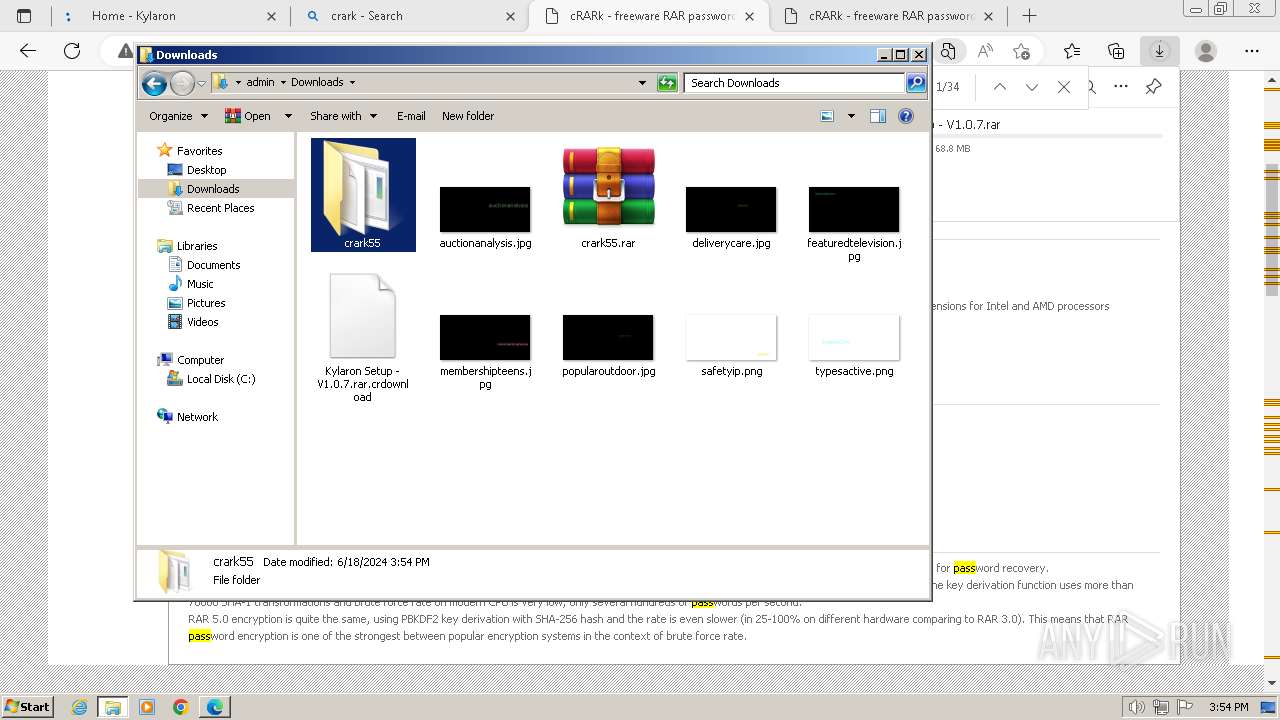The width and height of the screenshot is (1280, 720).
Task: Open the address bar history dropdown
Action: tap(642, 83)
